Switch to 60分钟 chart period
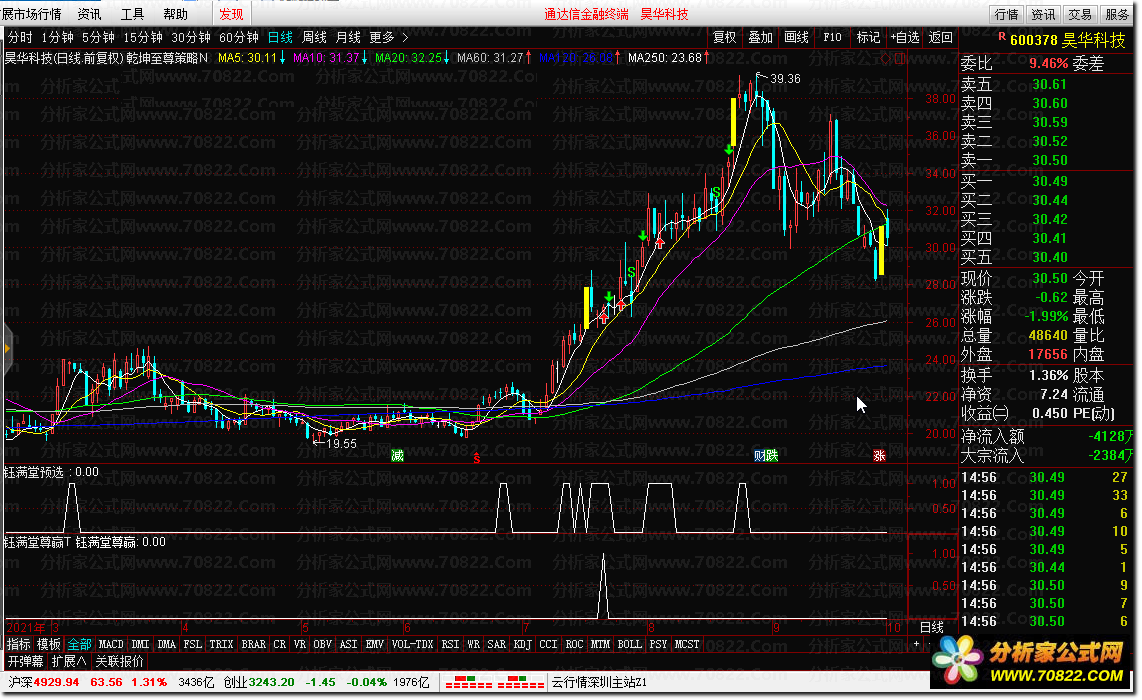 pyautogui.click(x=239, y=37)
